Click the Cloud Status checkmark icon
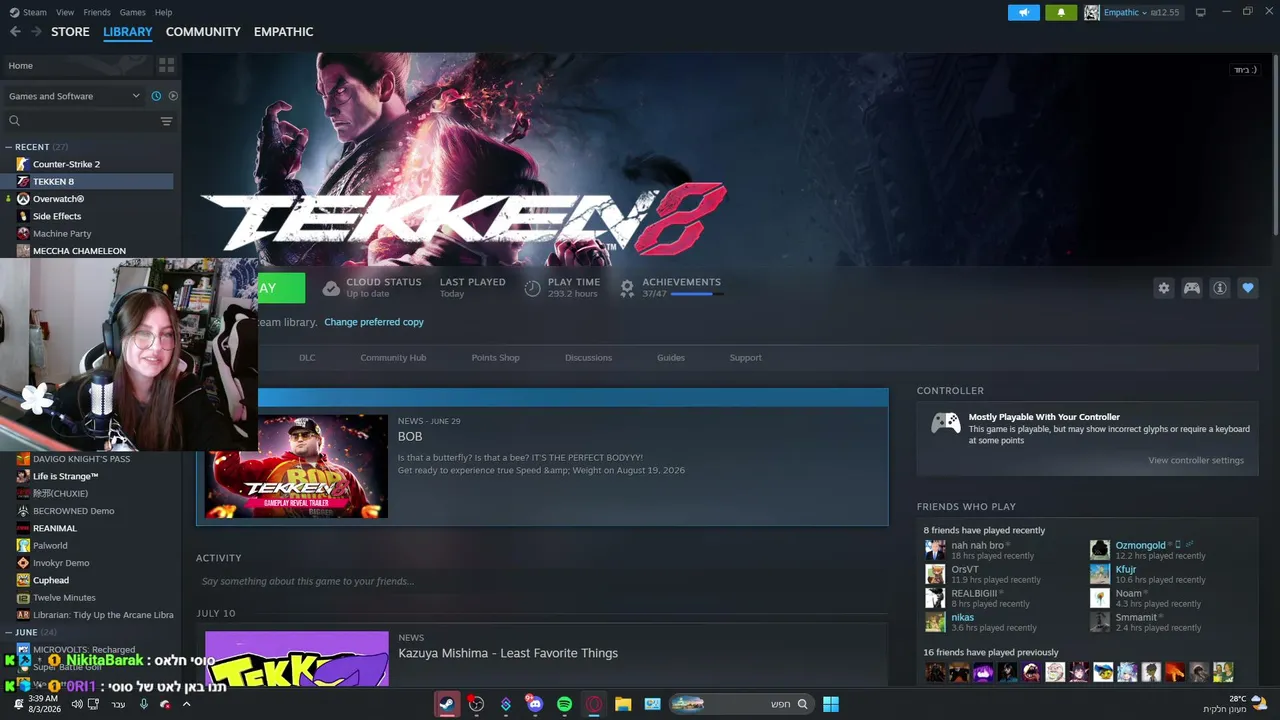Image resolution: width=1280 pixels, height=720 pixels. click(331, 288)
